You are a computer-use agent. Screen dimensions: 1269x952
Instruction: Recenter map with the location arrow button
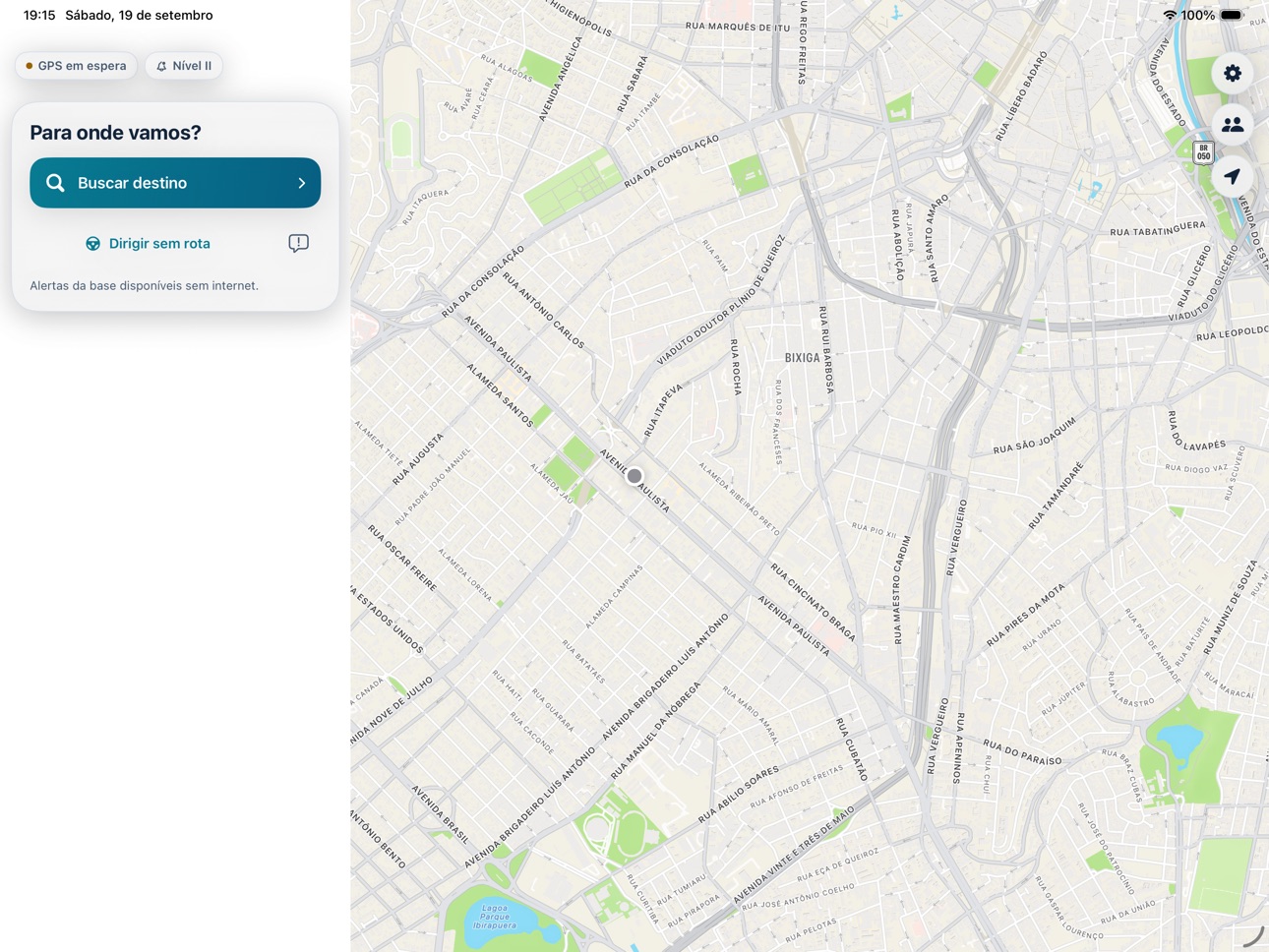(1232, 177)
